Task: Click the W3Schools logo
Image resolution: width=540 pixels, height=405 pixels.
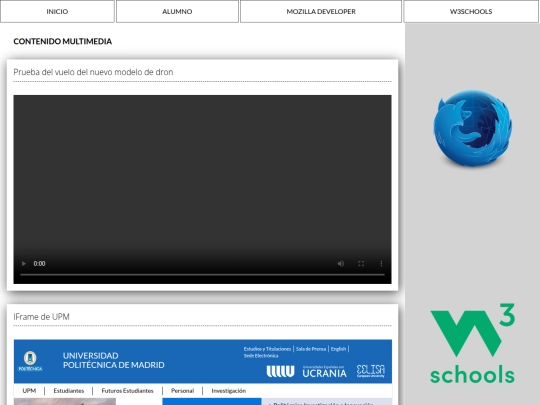Action: pos(472,343)
